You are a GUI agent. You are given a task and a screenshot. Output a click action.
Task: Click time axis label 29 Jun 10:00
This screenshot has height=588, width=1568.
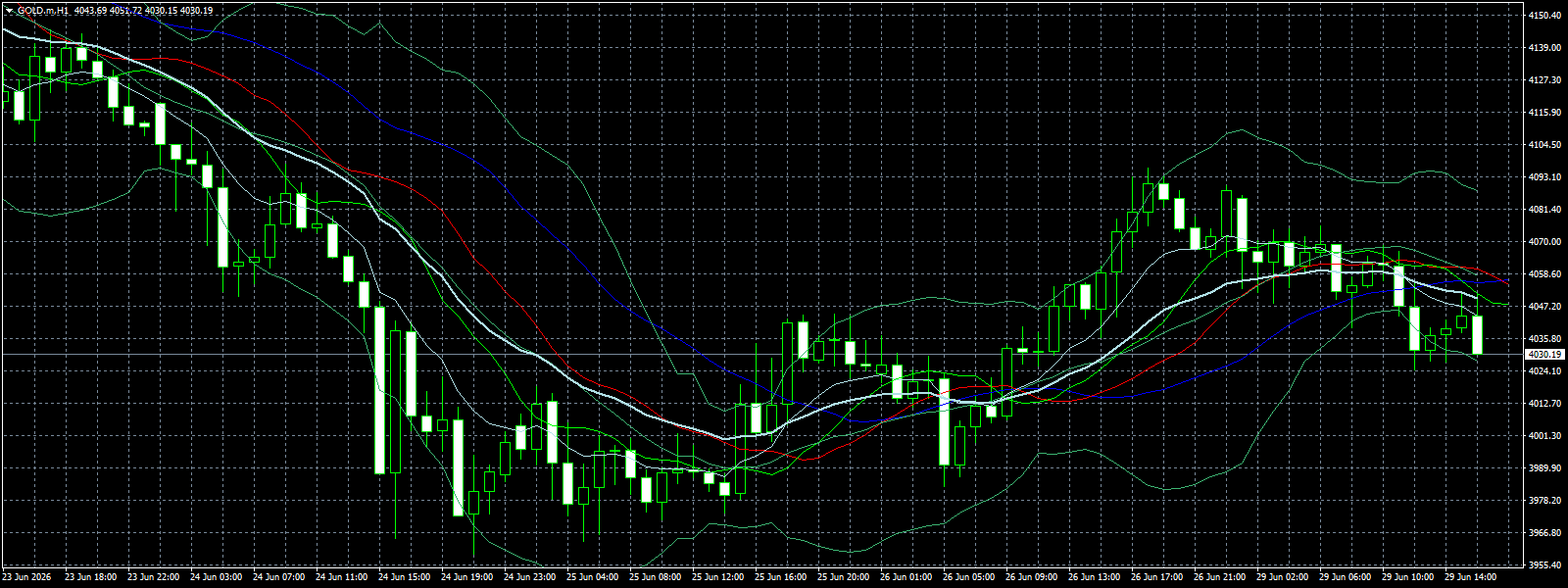(x=1407, y=577)
